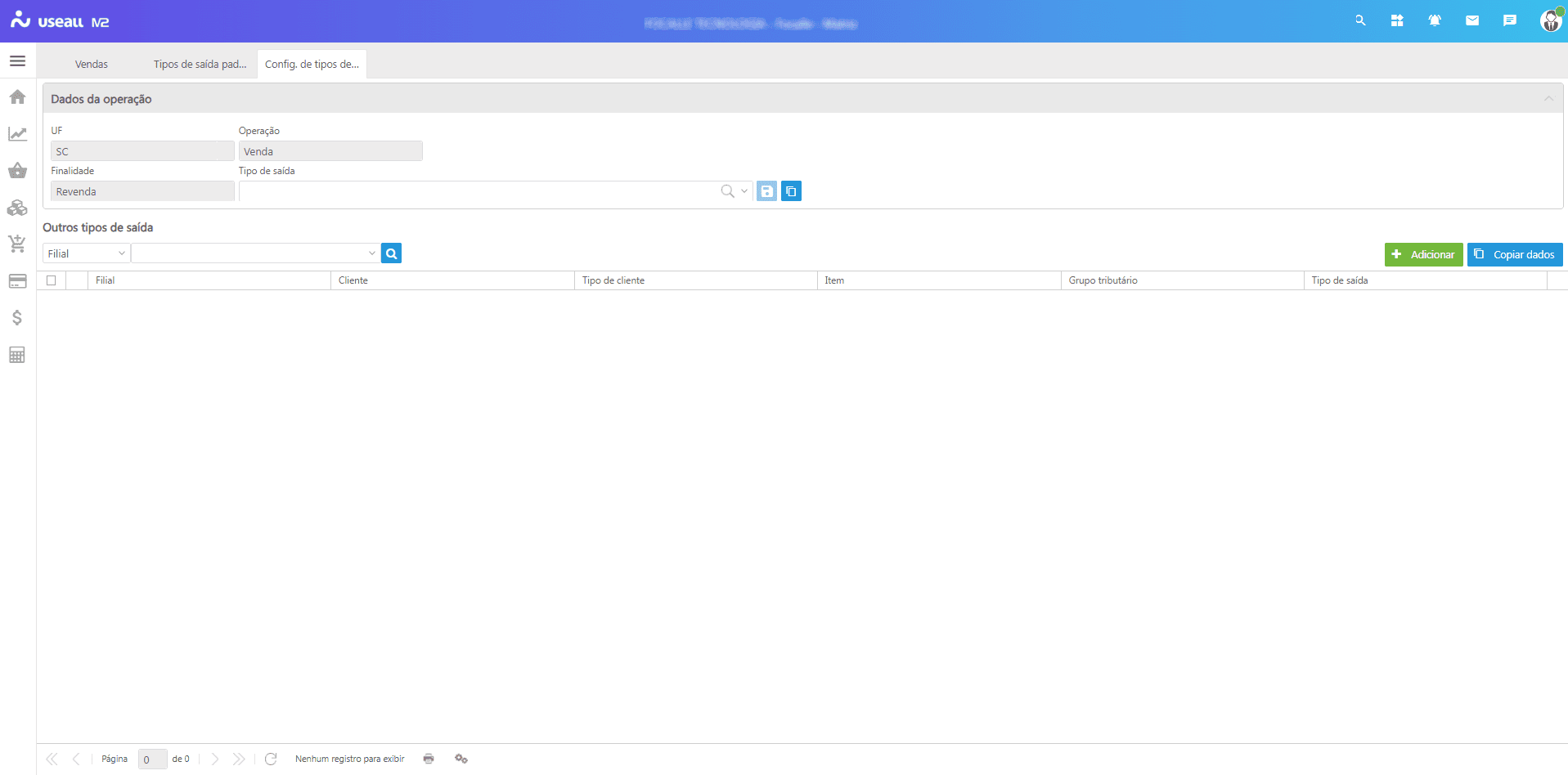Open the Tipos de saída pad tab
1568x775 pixels.
tap(200, 64)
